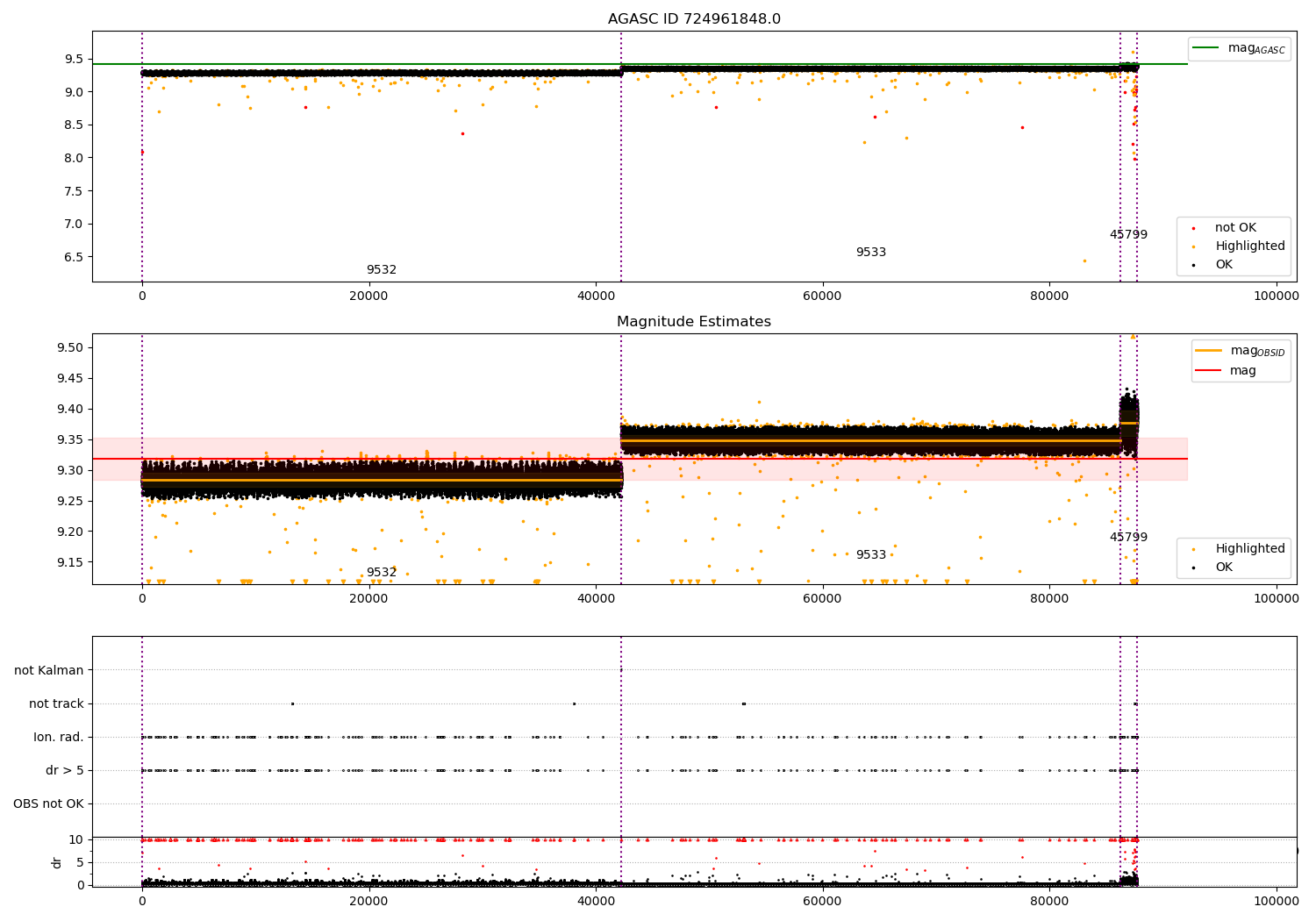Viewport: 1316px width, 921px height.
Task: Click the 'Ion. rad.' axis label
Action: [59, 737]
